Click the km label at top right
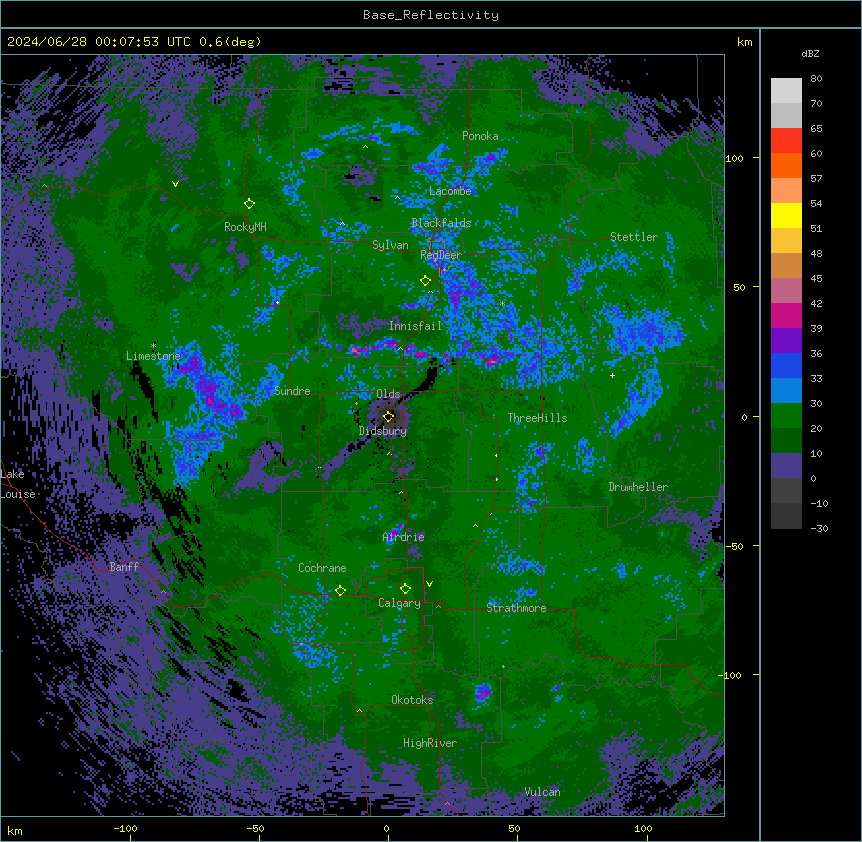This screenshot has width=862, height=842. pyautogui.click(x=745, y=42)
